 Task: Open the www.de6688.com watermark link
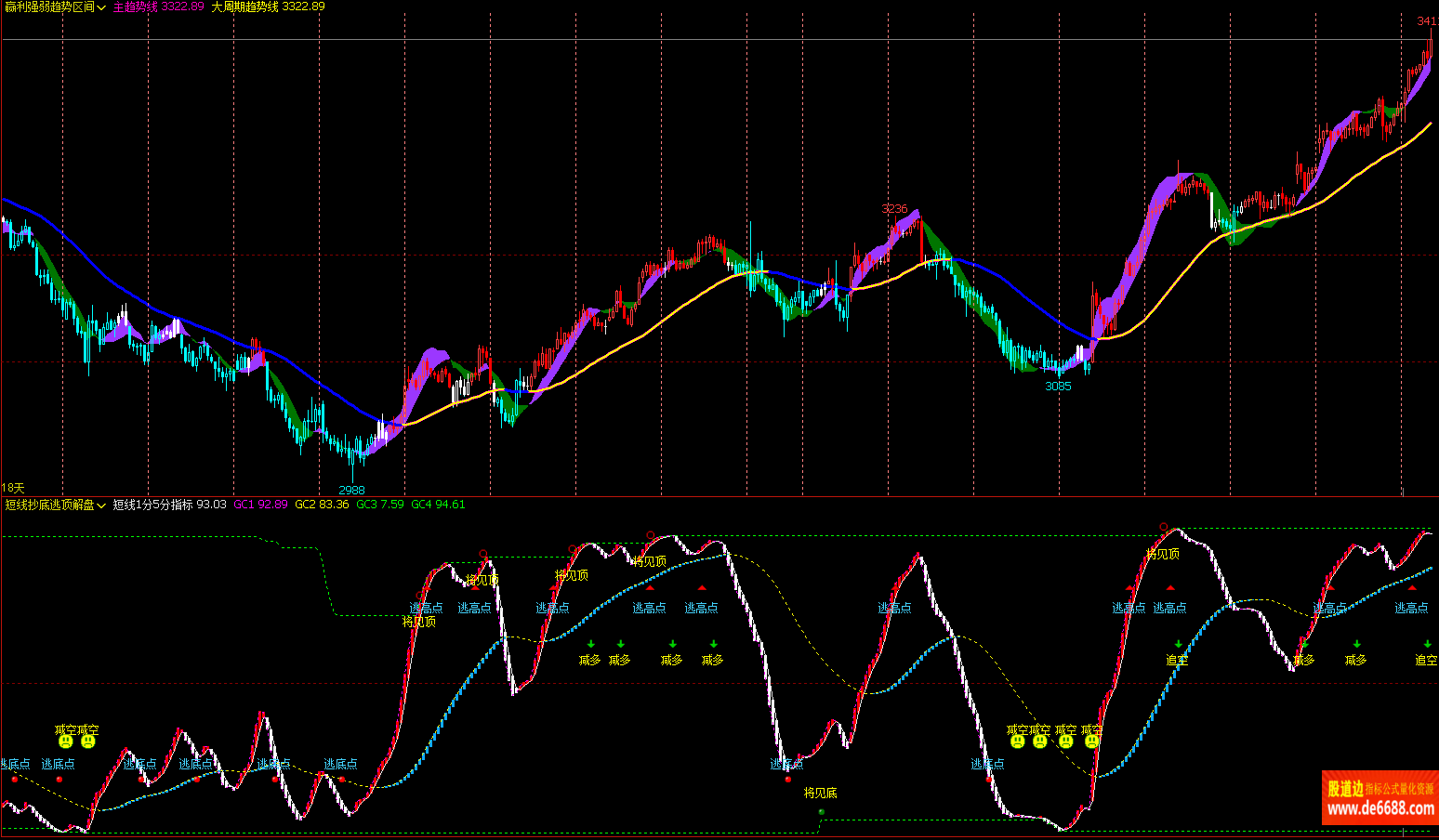1380,809
